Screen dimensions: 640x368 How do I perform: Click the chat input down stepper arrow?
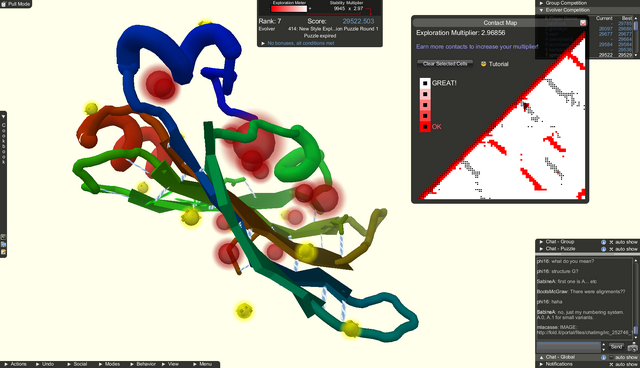pyautogui.click(x=603, y=350)
